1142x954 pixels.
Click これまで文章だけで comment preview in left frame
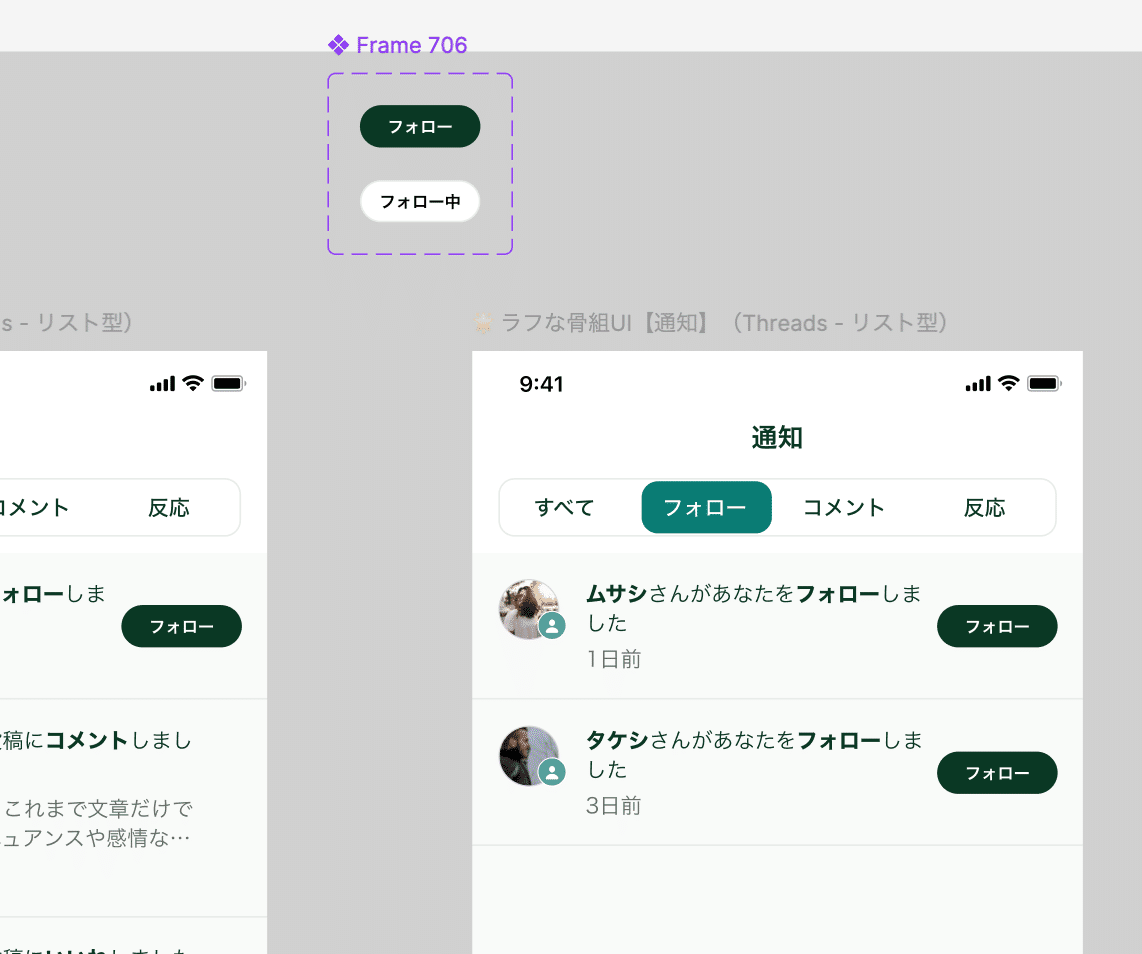[98, 808]
